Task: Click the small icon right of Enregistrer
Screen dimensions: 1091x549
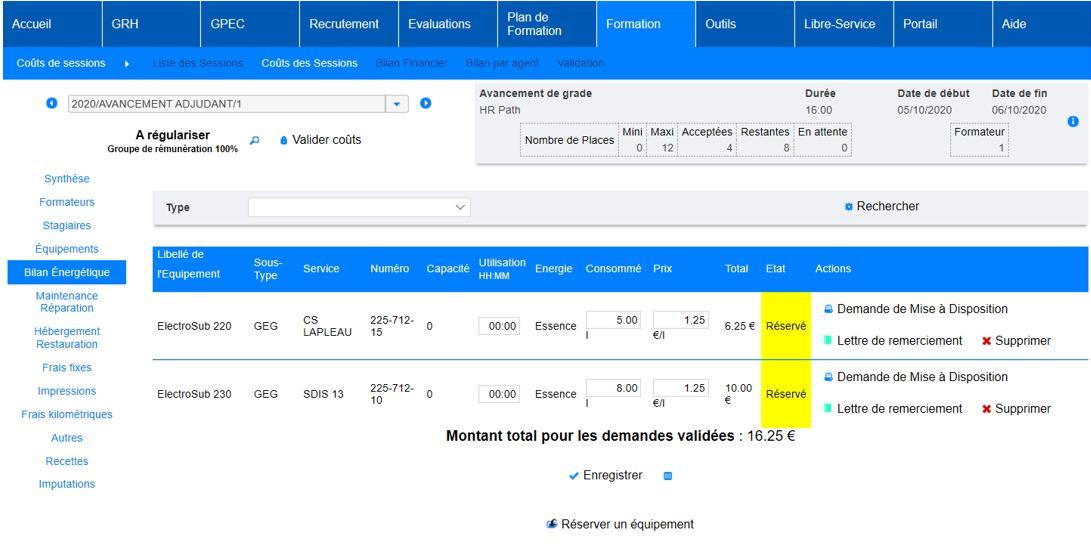Action: click(x=668, y=476)
